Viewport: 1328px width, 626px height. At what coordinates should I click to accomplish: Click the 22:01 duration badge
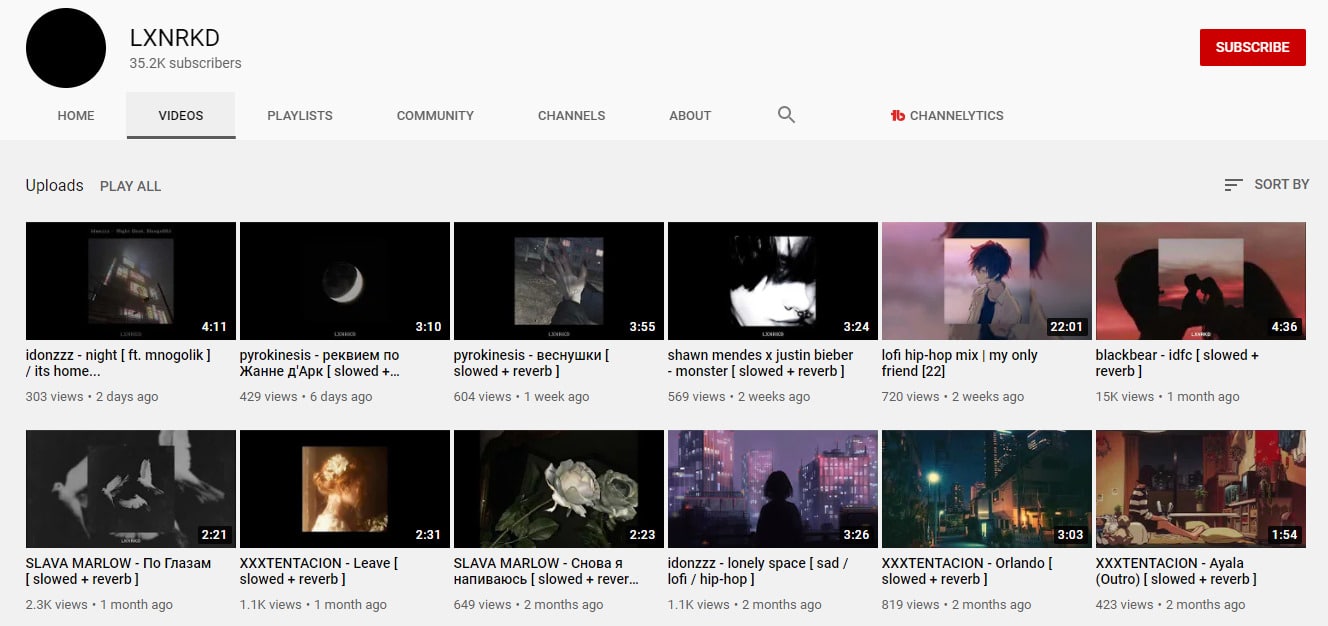tap(1066, 327)
